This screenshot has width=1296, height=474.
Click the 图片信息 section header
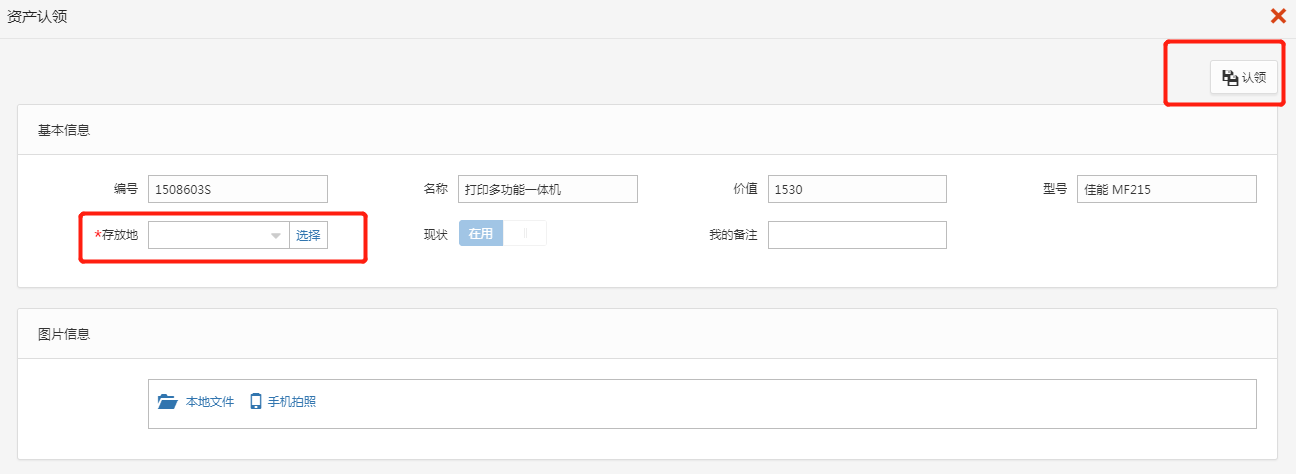(64, 334)
